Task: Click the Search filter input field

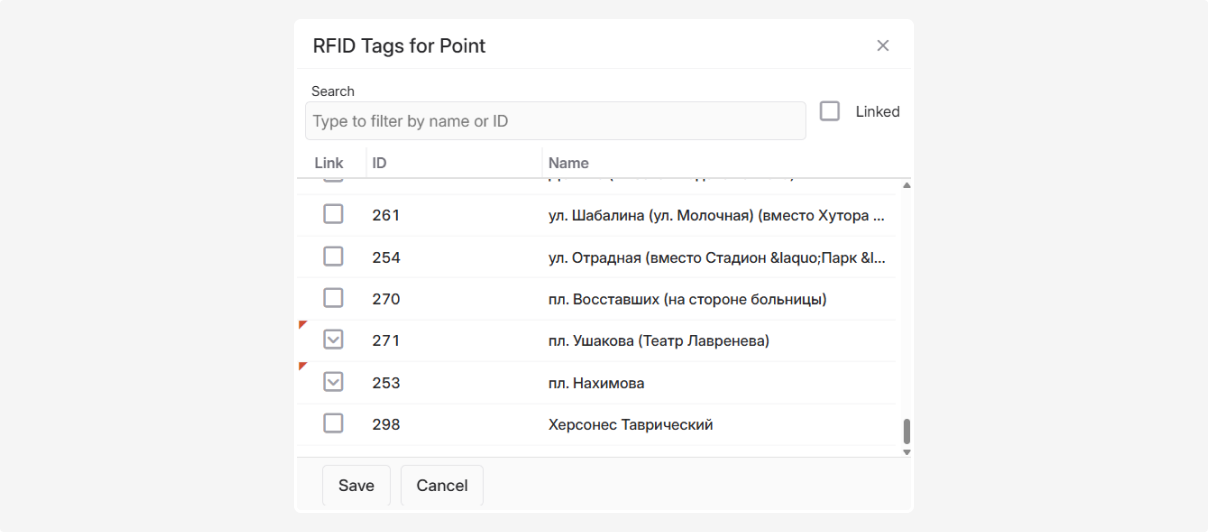Action: coord(555,121)
